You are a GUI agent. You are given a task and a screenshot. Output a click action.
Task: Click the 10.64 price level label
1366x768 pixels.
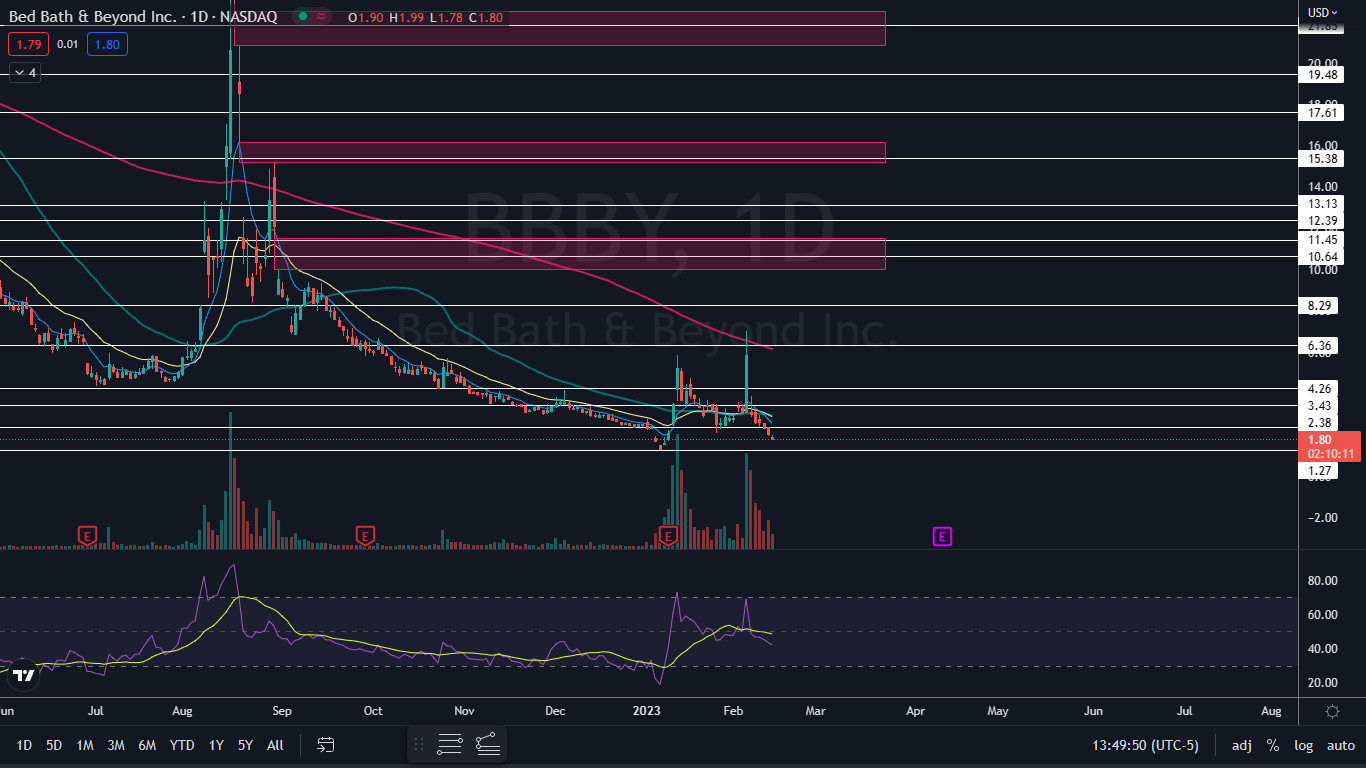(x=1322, y=257)
